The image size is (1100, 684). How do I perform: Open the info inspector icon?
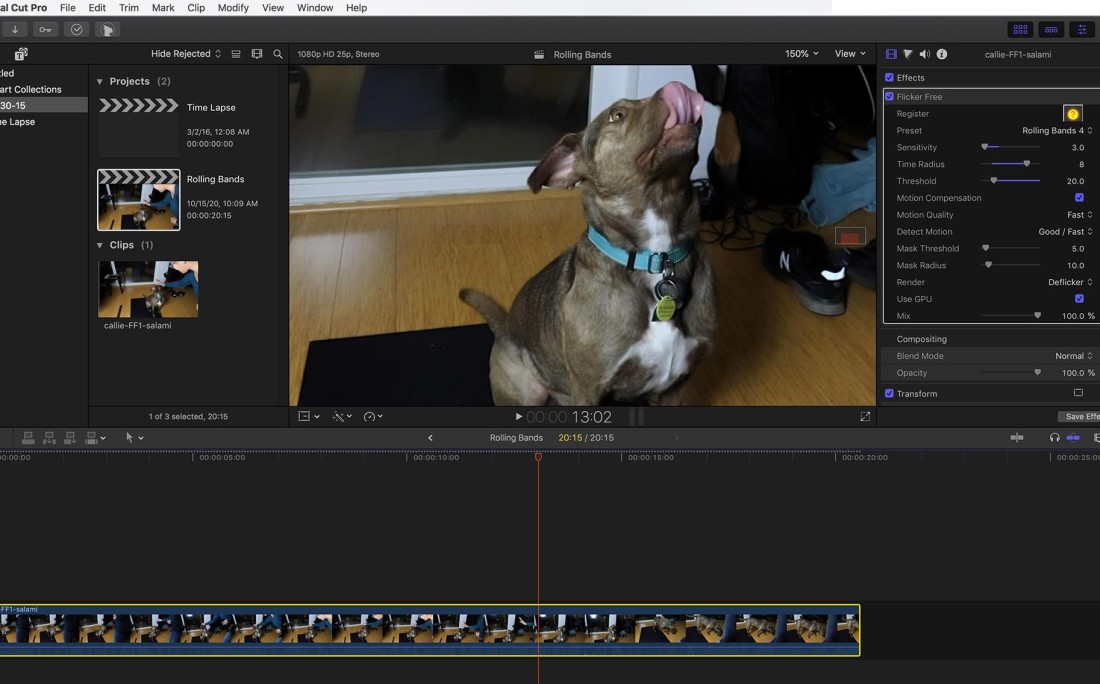coord(941,54)
